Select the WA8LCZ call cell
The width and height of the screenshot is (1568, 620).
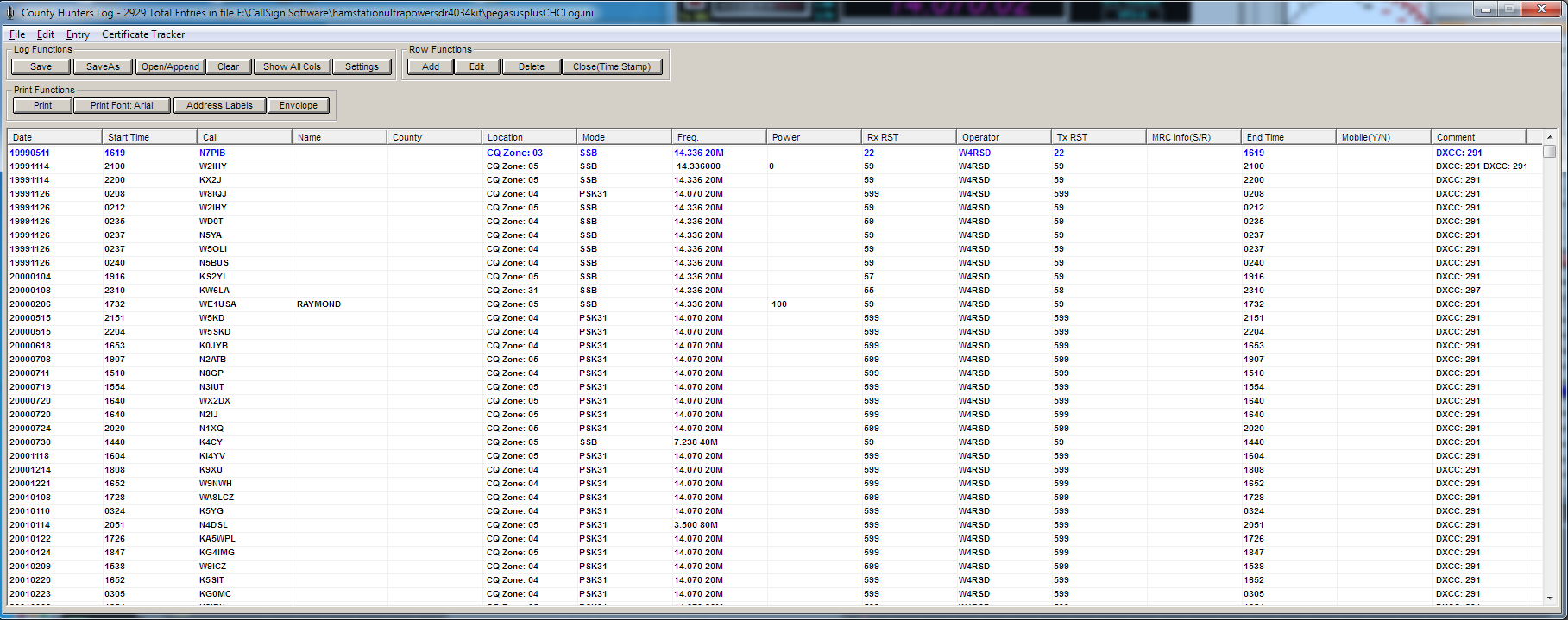point(216,498)
